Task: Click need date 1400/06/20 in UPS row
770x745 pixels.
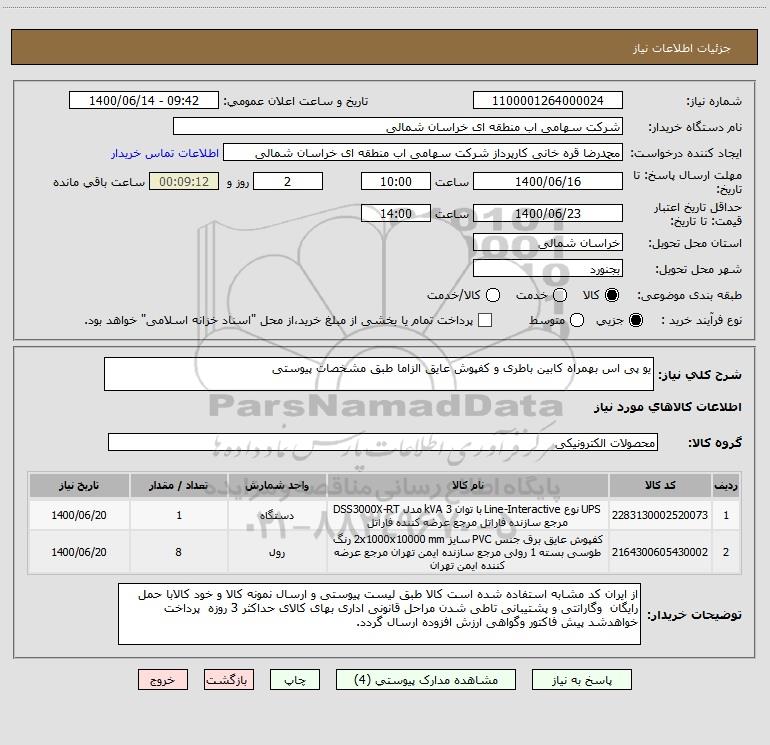Action: 79,515
